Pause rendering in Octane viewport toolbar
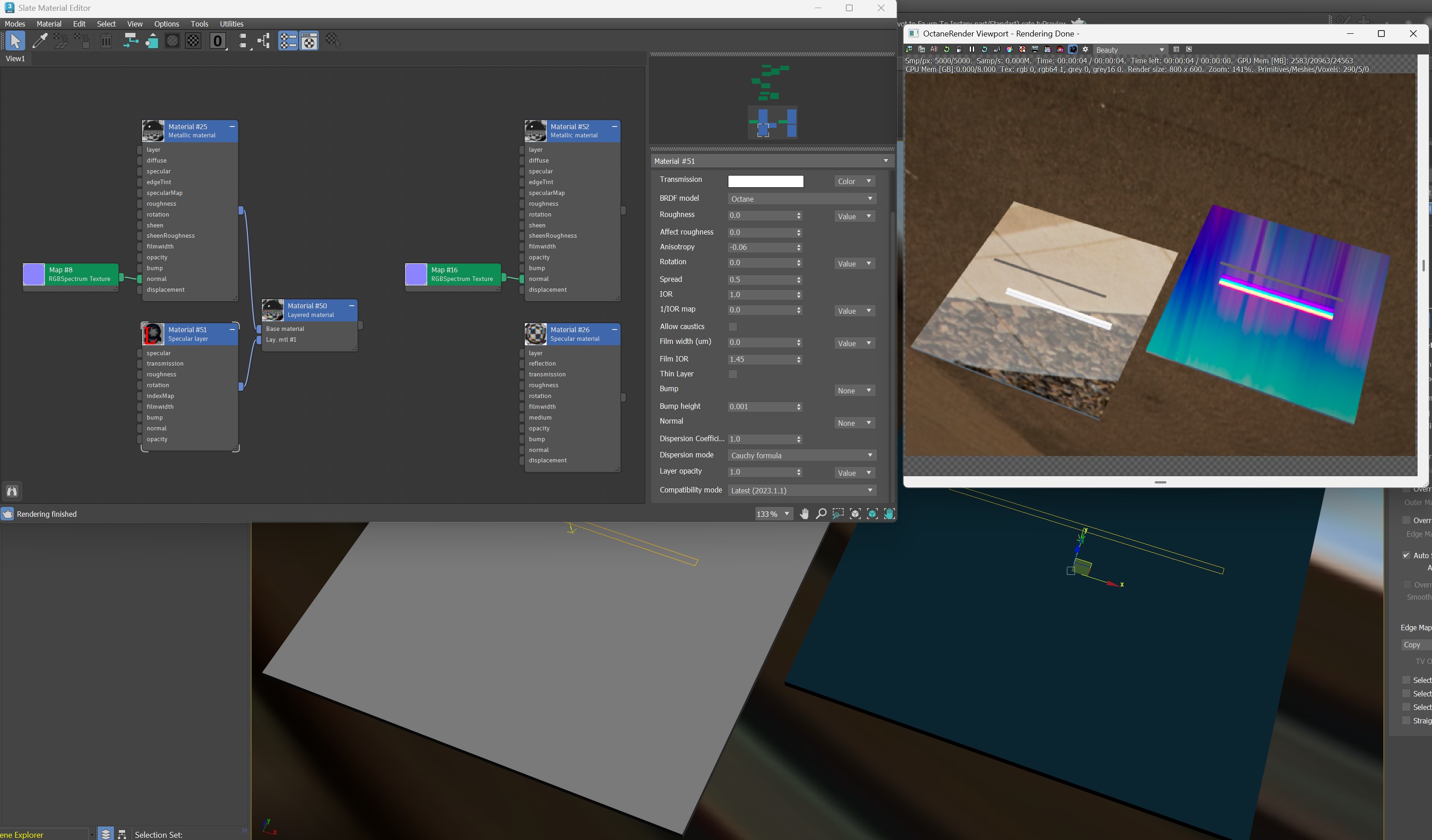 click(972, 50)
